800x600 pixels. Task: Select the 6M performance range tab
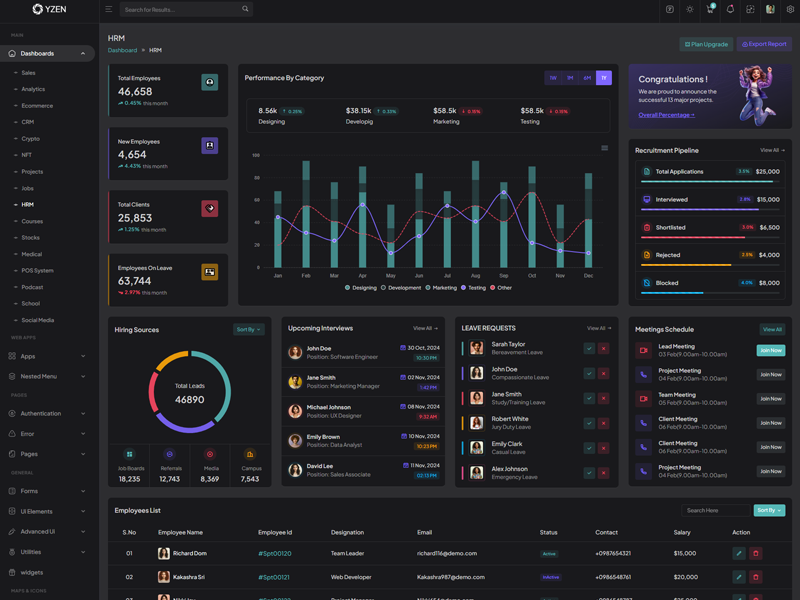coord(587,78)
